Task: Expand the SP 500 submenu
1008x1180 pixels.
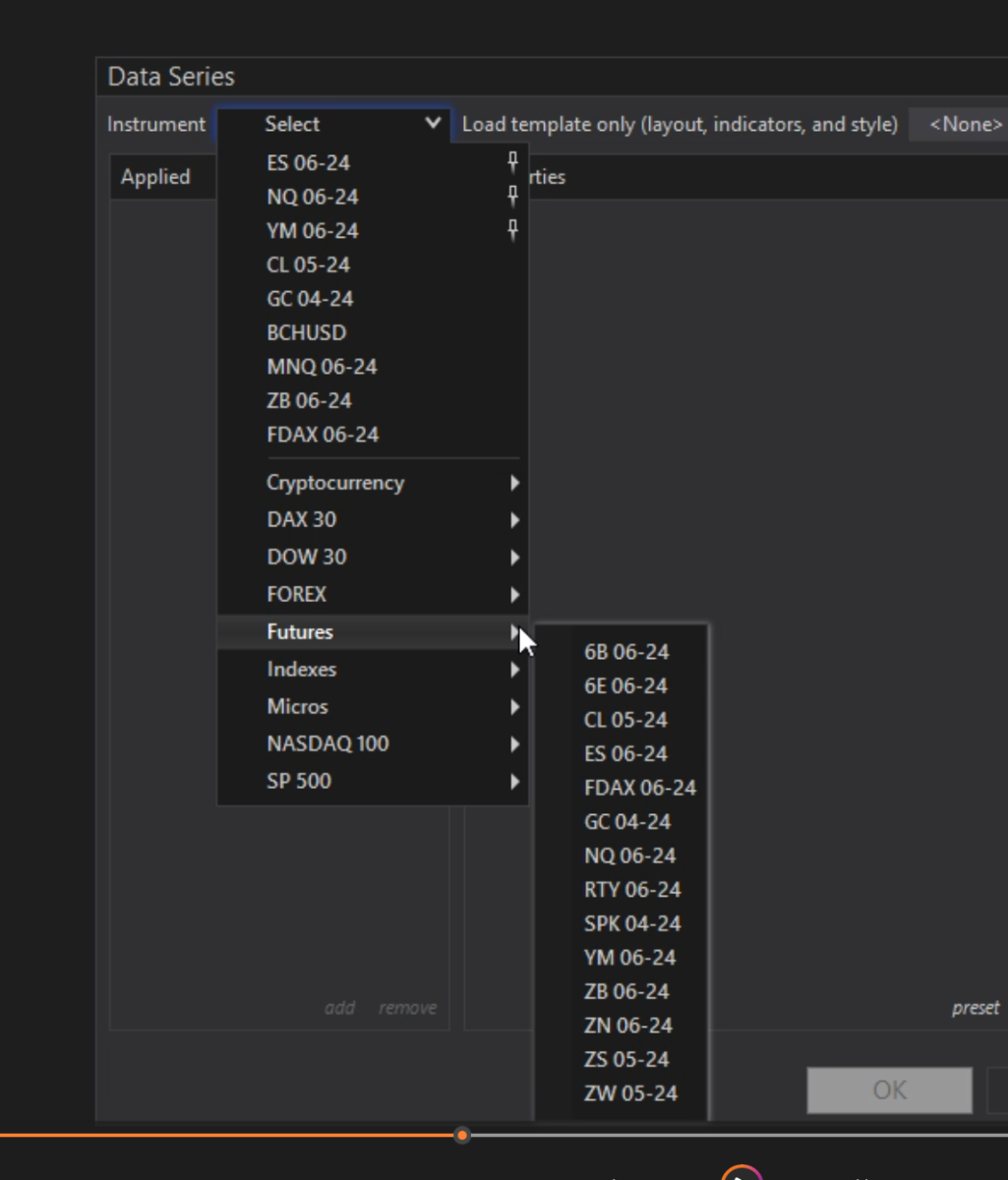Action: tap(373, 782)
